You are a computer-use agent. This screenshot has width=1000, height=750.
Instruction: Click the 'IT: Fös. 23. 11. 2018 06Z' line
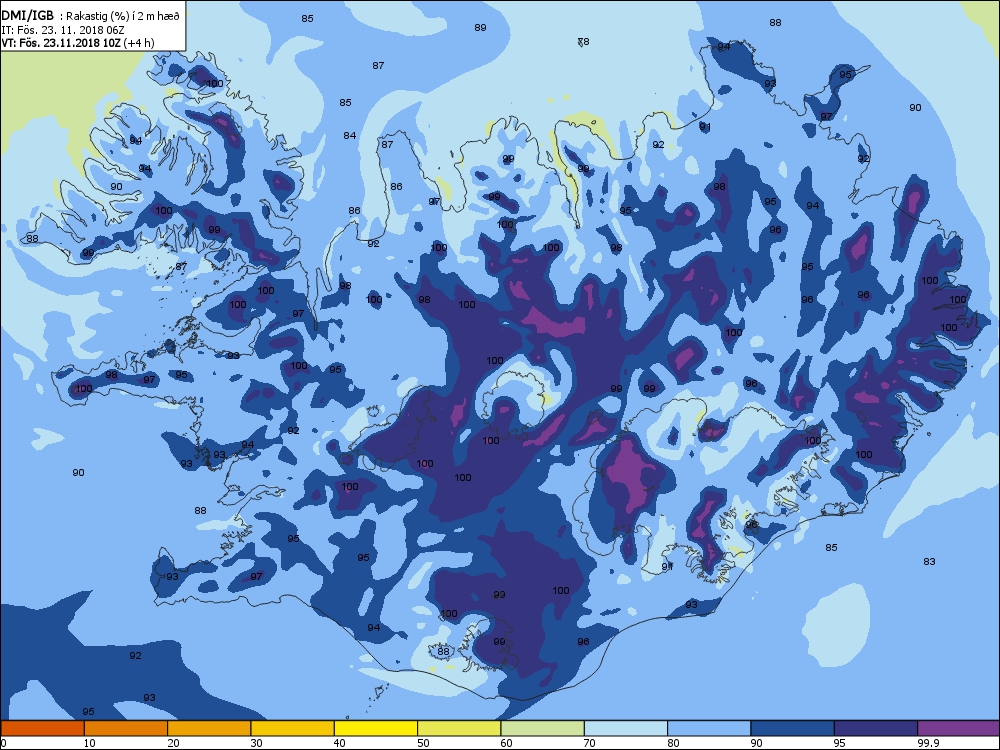point(62,30)
